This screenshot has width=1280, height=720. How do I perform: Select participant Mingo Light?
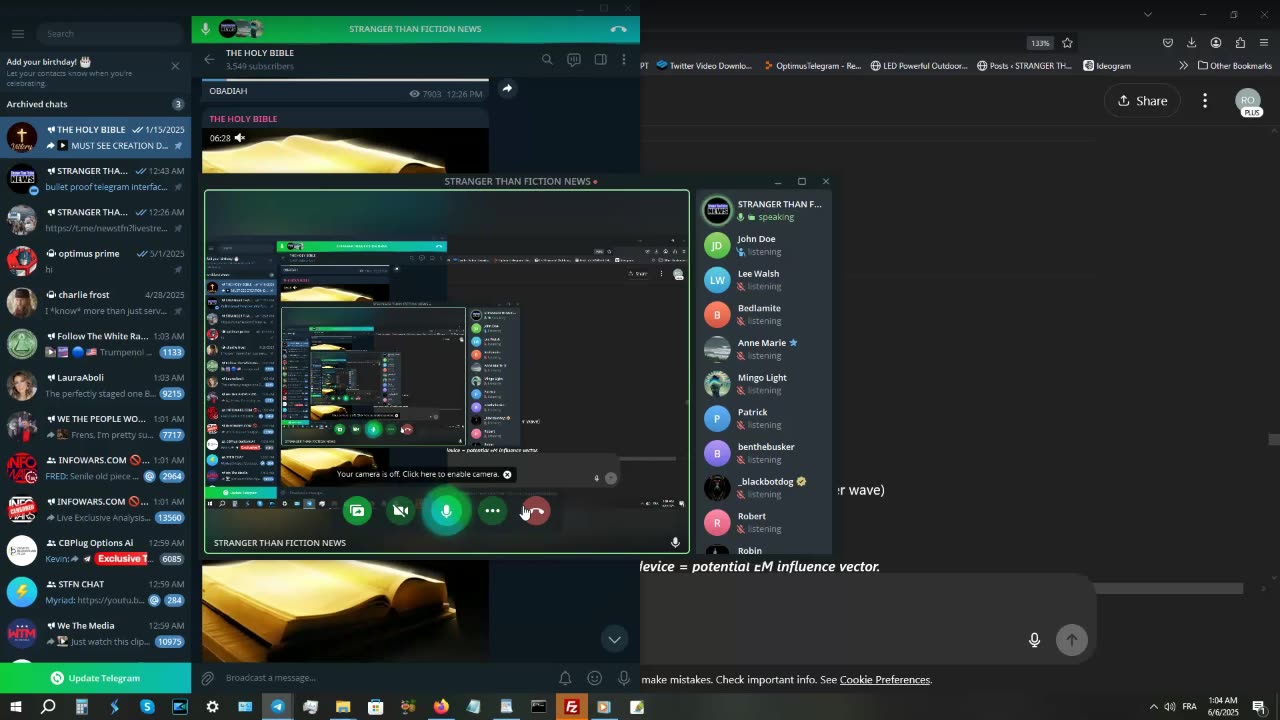(x=765, y=384)
